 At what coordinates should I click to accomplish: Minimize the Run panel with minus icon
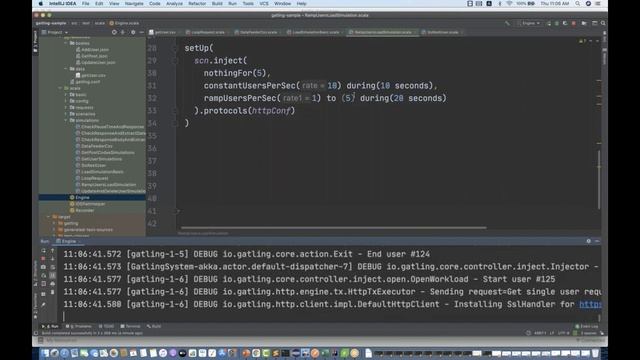pos(597,241)
